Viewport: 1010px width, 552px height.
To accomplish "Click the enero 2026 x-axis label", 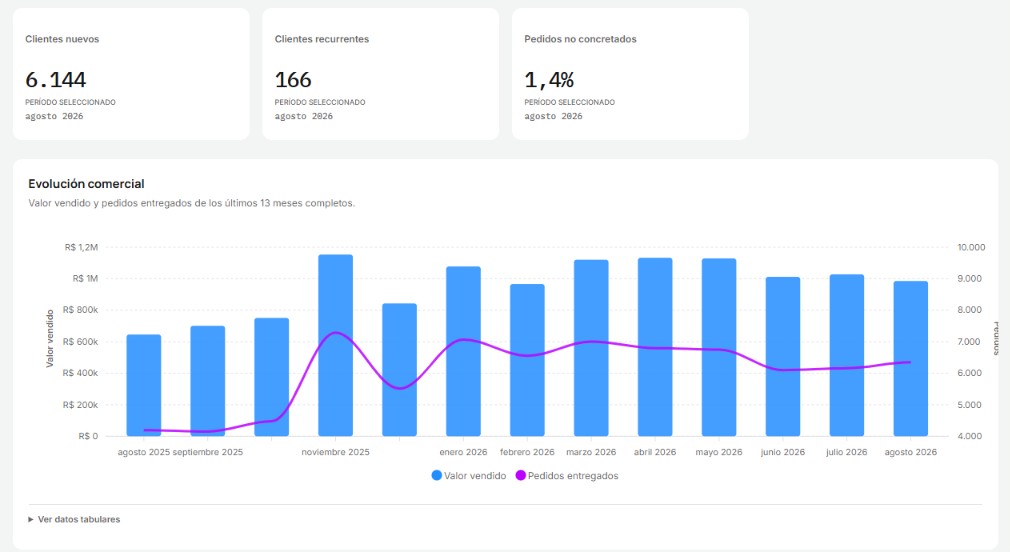I will pyautogui.click(x=463, y=452).
